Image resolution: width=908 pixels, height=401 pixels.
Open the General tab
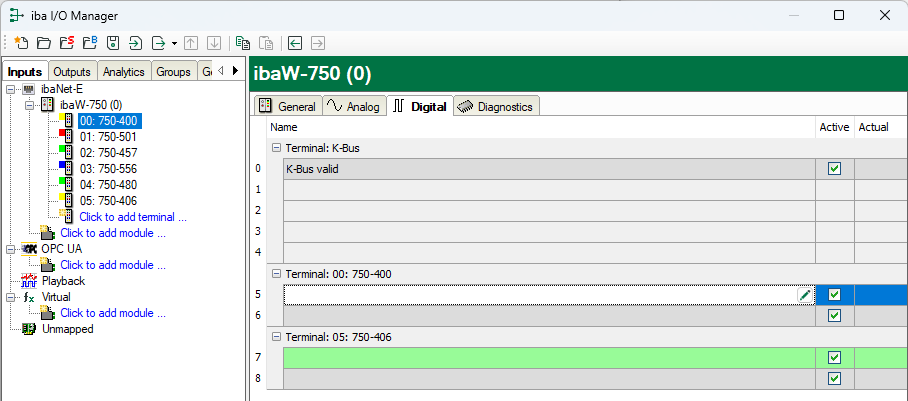tap(288, 107)
